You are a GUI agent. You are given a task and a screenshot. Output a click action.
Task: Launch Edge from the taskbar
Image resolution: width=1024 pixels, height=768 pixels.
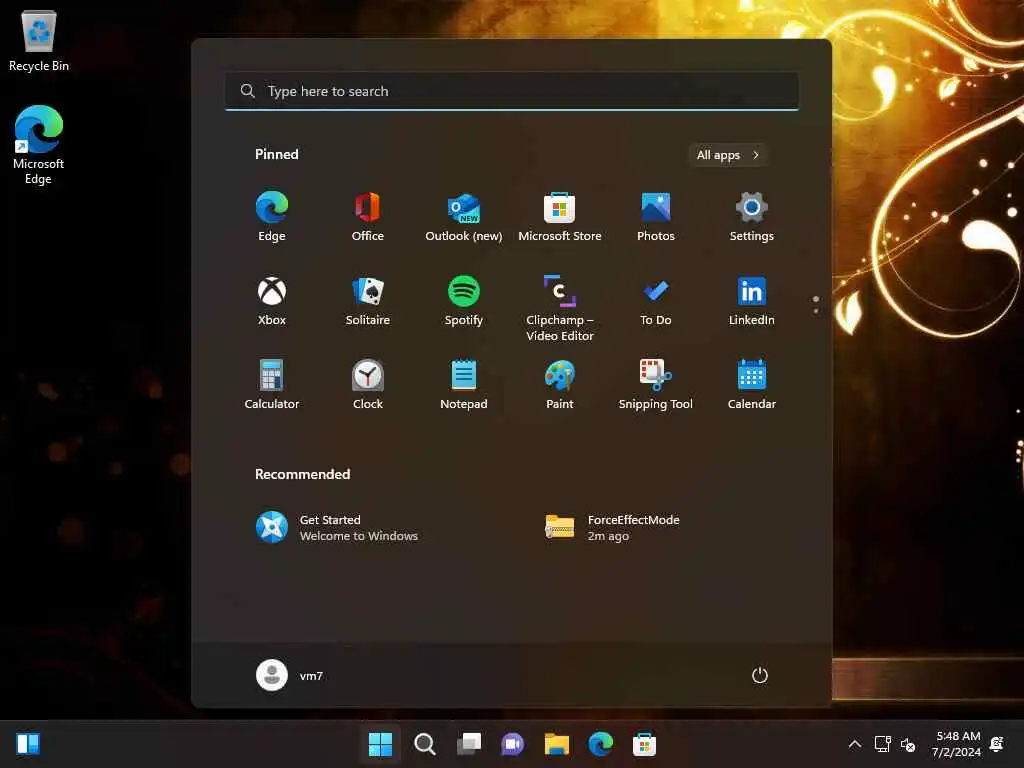[x=601, y=744]
